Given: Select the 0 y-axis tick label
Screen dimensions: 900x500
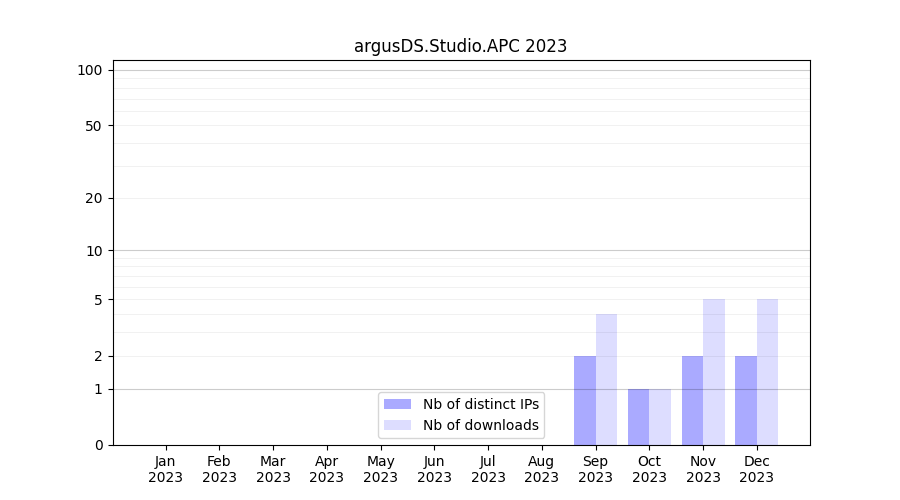Looking at the screenshot, I should pyautogui.click(x=98, y=445).
